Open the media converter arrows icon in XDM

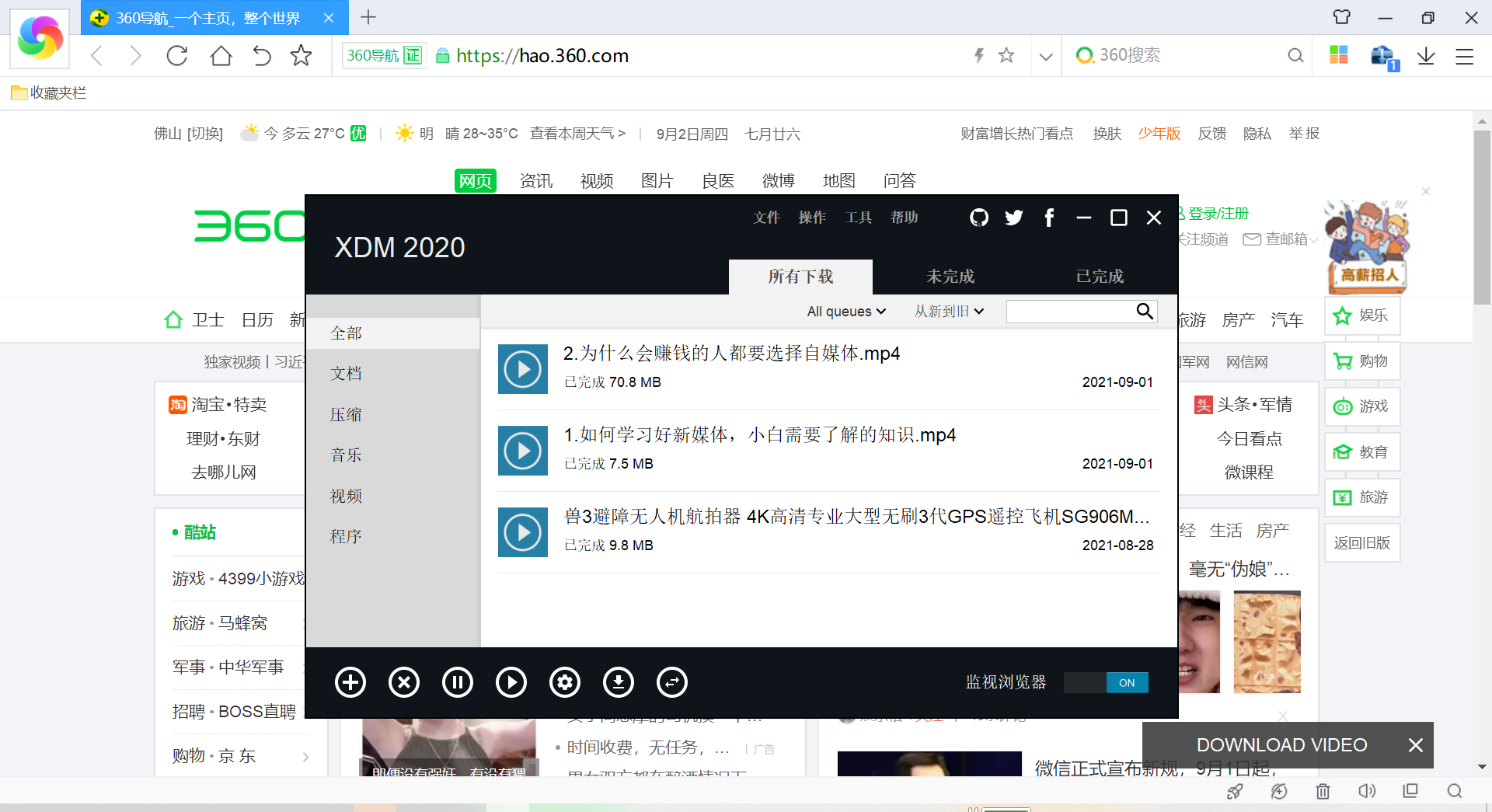tap(672, 682)
